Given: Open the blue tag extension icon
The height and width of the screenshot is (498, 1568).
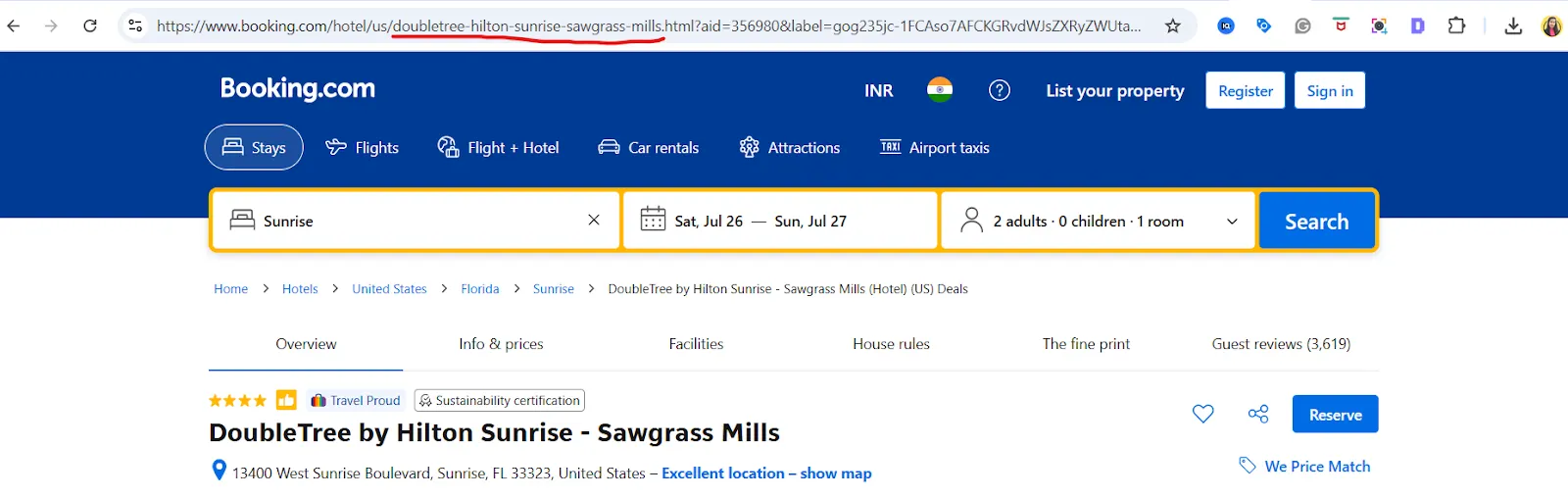Looking at the screenshot, I should (x=1264, y=26).
